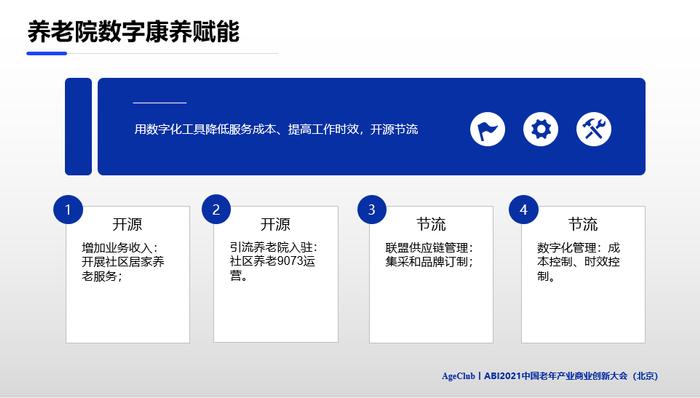Select the text 引流养老院入驻：社区养老9073运营
This screenshot has height=398, width=700.
[x=274, y=261]
